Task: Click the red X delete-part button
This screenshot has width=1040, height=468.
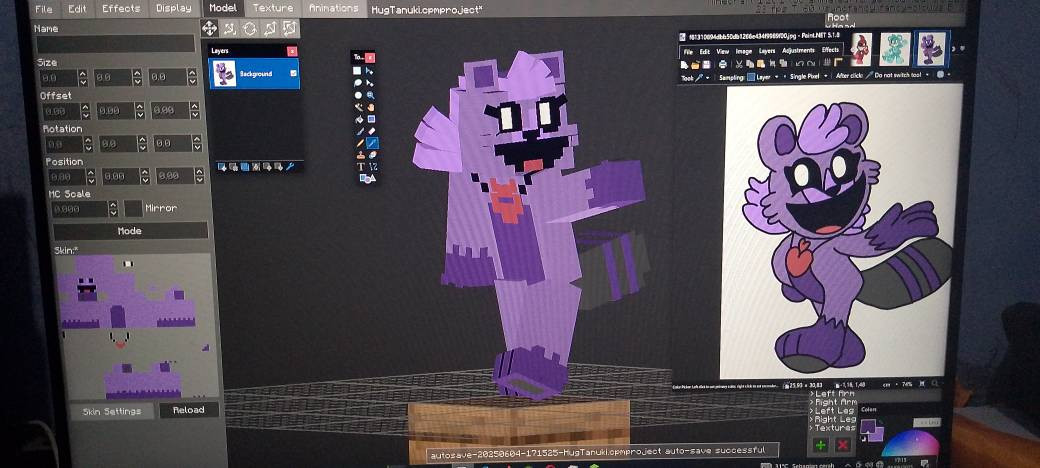Action: [x=843, y=445]
